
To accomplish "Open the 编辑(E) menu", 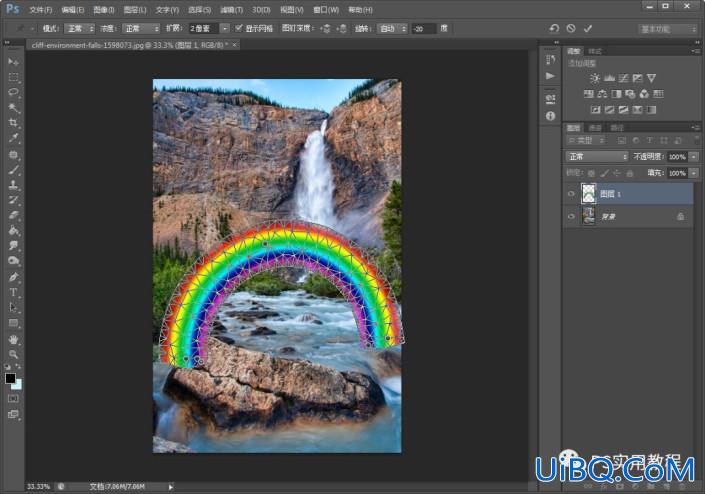I will pos(72,9).
